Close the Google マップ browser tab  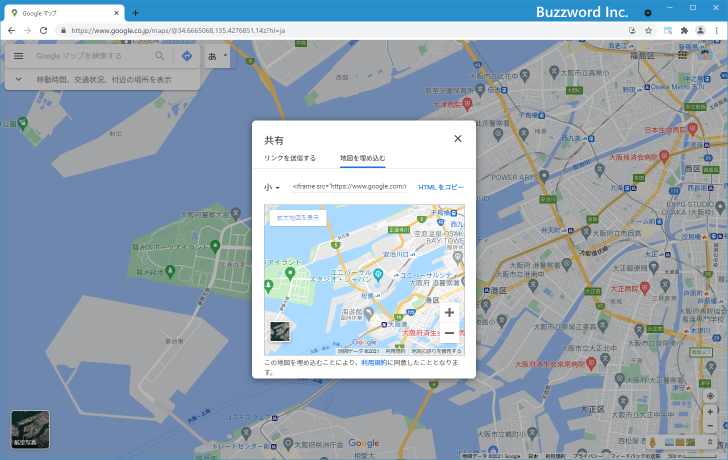[x=116, y=13]
